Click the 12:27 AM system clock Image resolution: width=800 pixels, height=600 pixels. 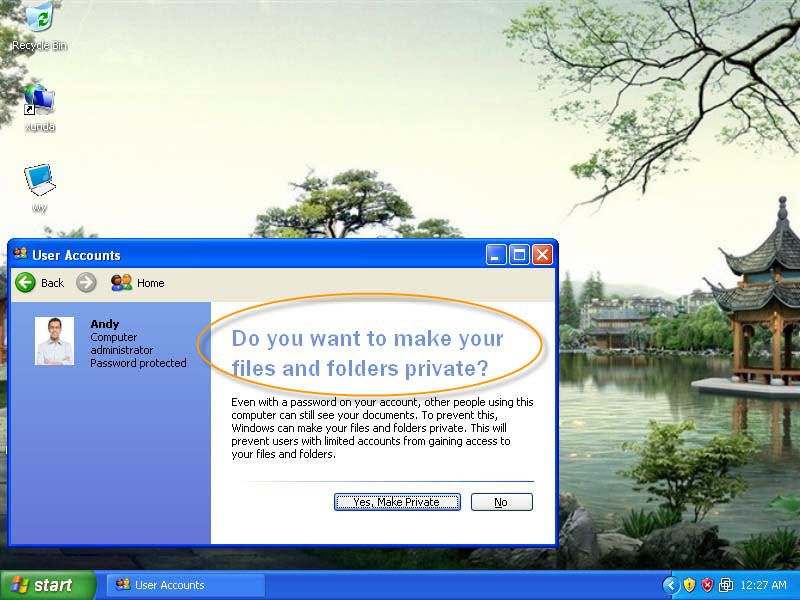tap(763, 585)
